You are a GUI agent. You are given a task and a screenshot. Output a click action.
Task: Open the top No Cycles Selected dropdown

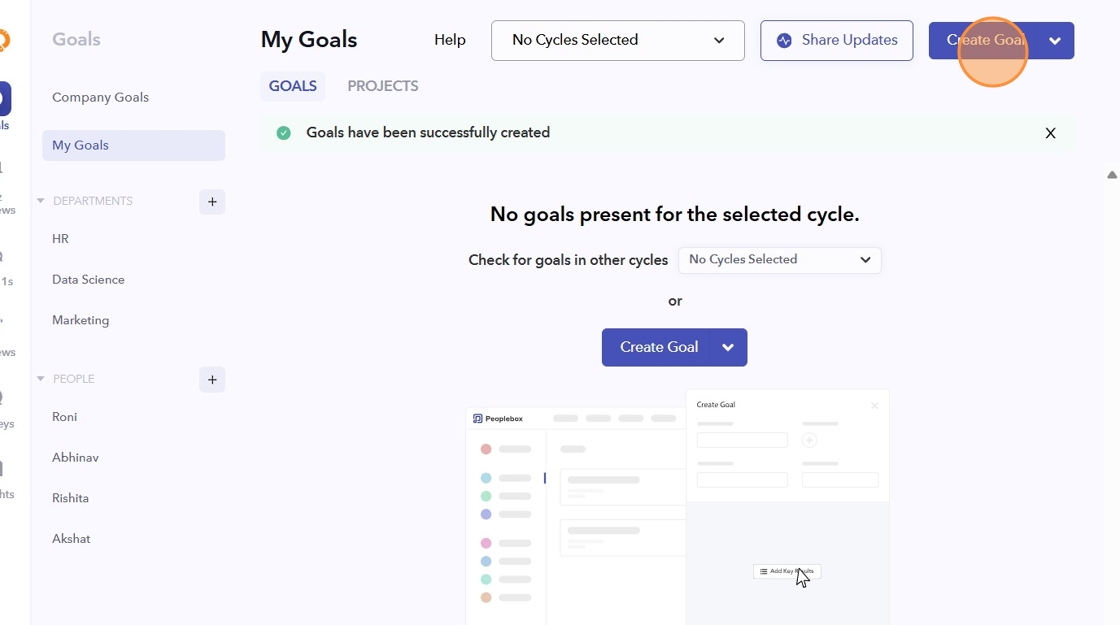pyautogui.click(x=618, y=41)
